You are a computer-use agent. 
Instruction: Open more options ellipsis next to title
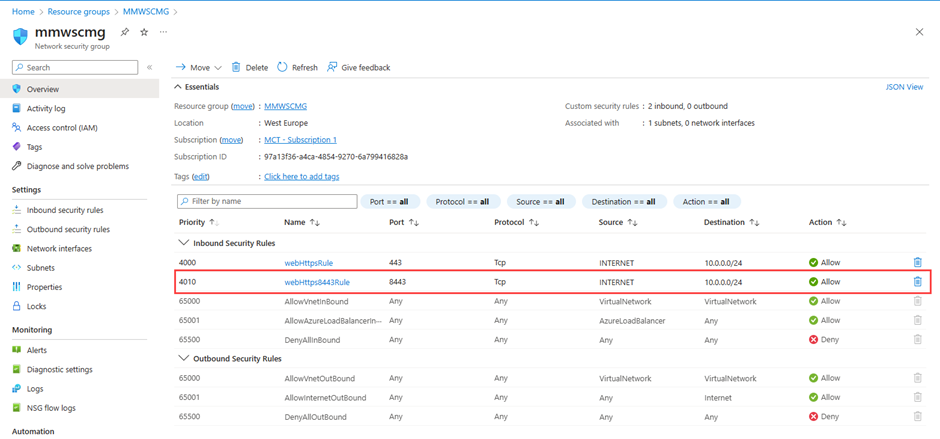pyautogui.click(x=163, y=32)
